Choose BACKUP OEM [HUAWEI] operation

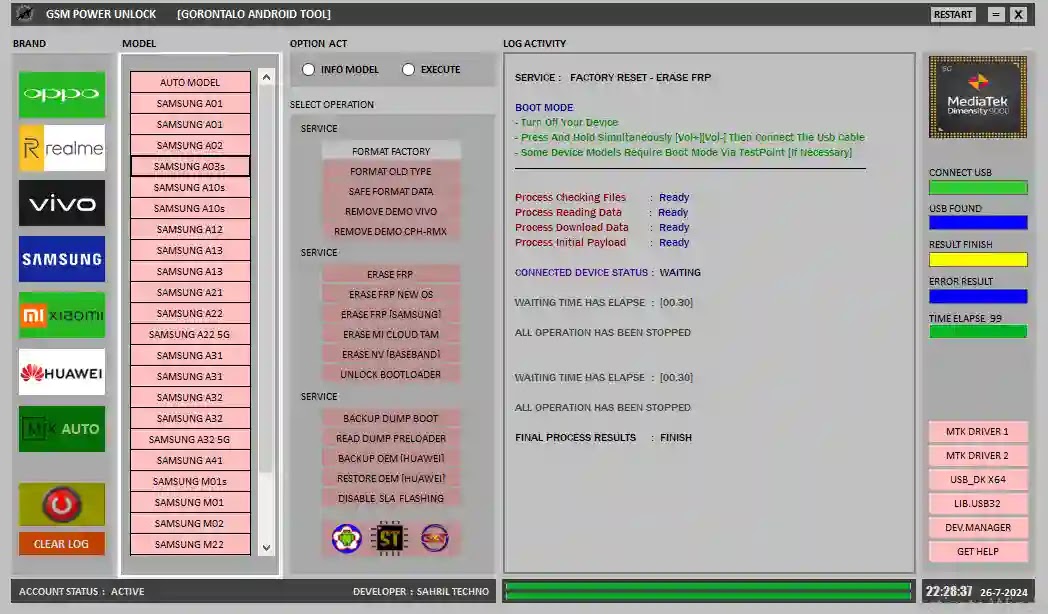coord(391,458)
